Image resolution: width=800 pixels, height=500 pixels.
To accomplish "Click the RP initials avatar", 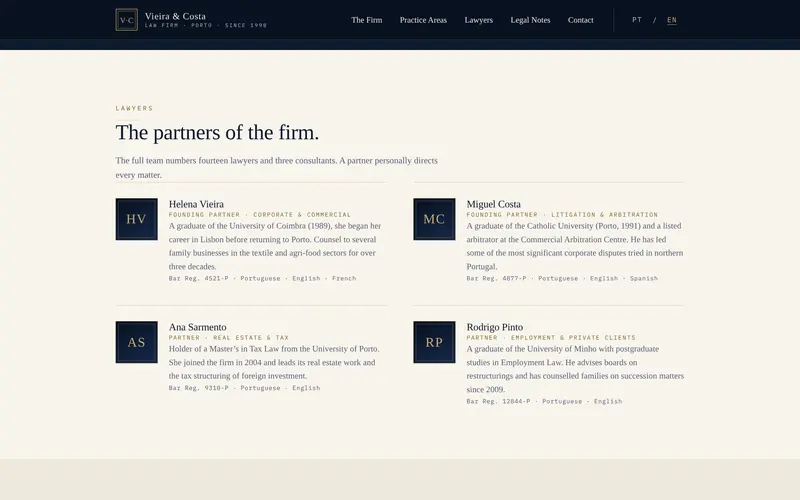I will [434, 342].
